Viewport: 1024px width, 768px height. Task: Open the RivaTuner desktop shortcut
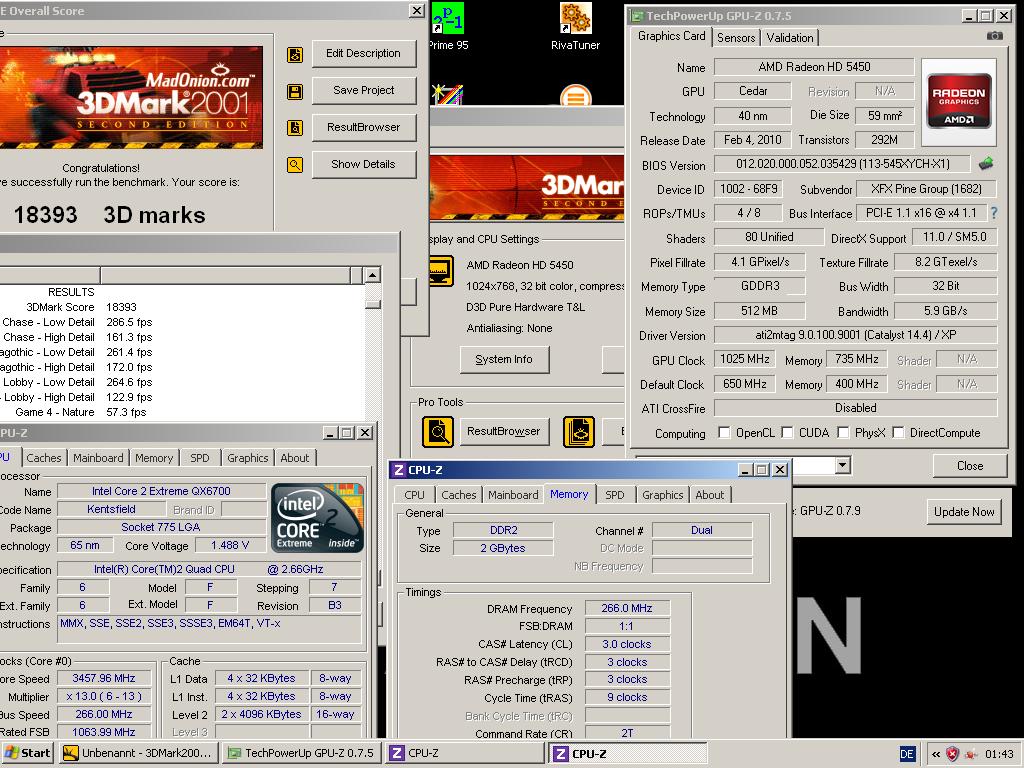[x=575, y=26]
